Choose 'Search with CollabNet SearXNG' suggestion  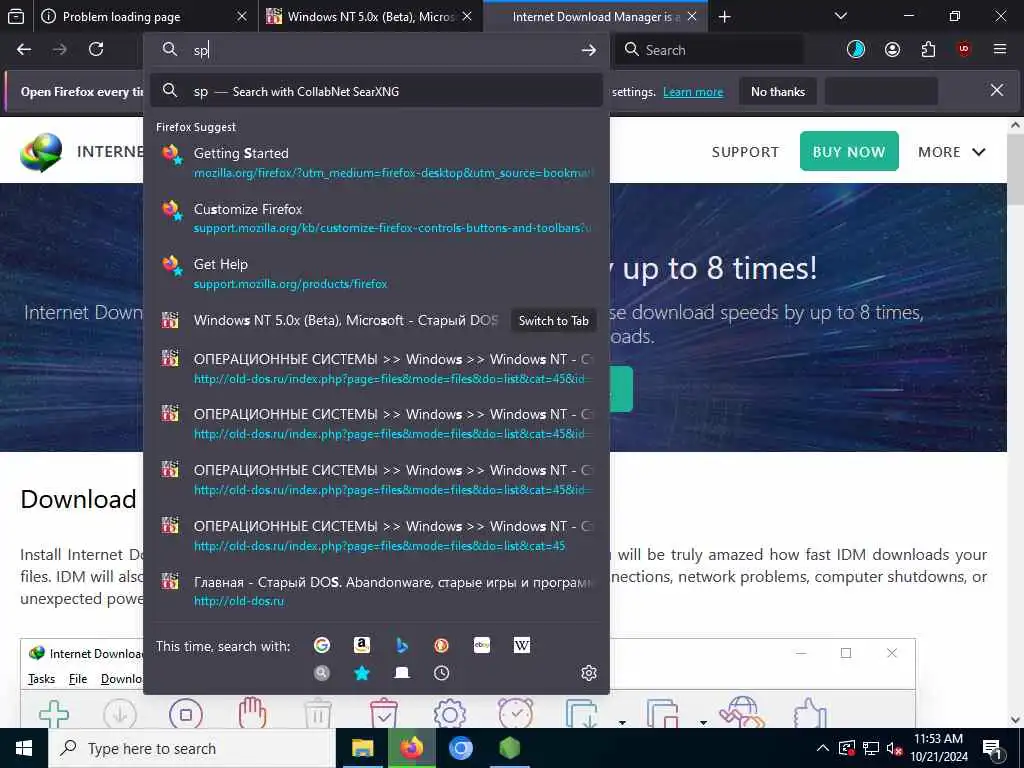coord(376,91)
